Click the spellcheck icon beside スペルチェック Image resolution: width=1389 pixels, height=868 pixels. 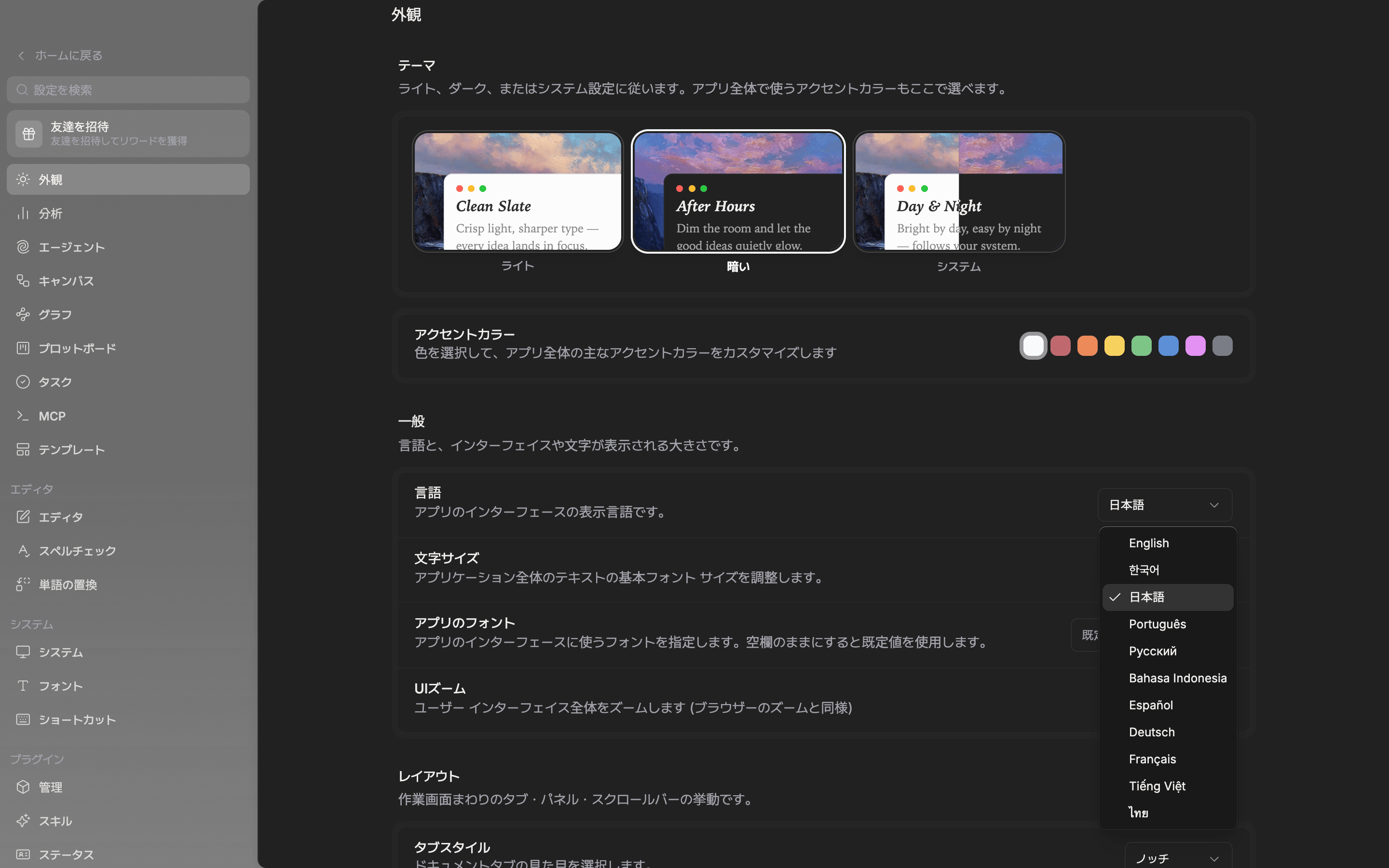click(x=23, y=551)
